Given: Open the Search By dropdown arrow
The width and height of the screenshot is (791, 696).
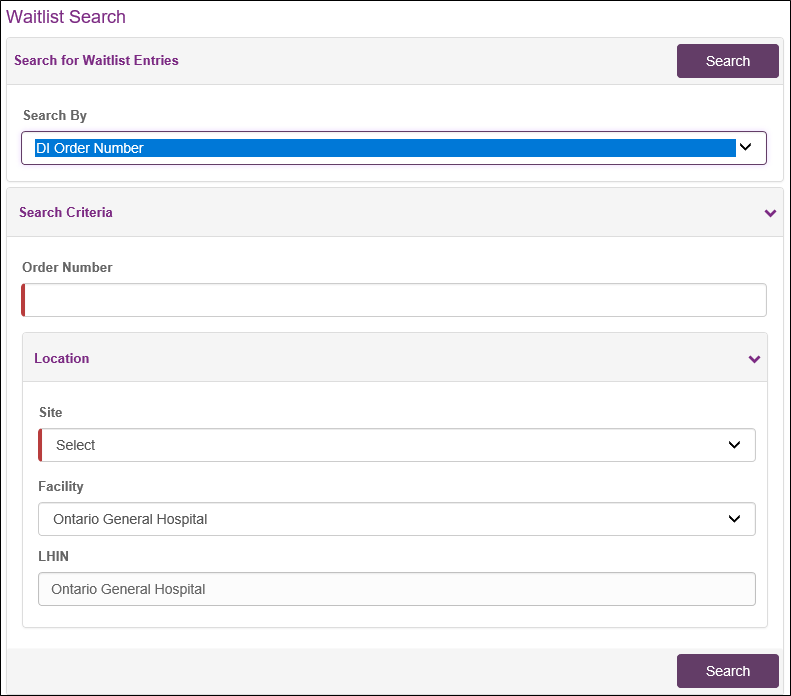Looking at the screenshot, I should point(745,147).
